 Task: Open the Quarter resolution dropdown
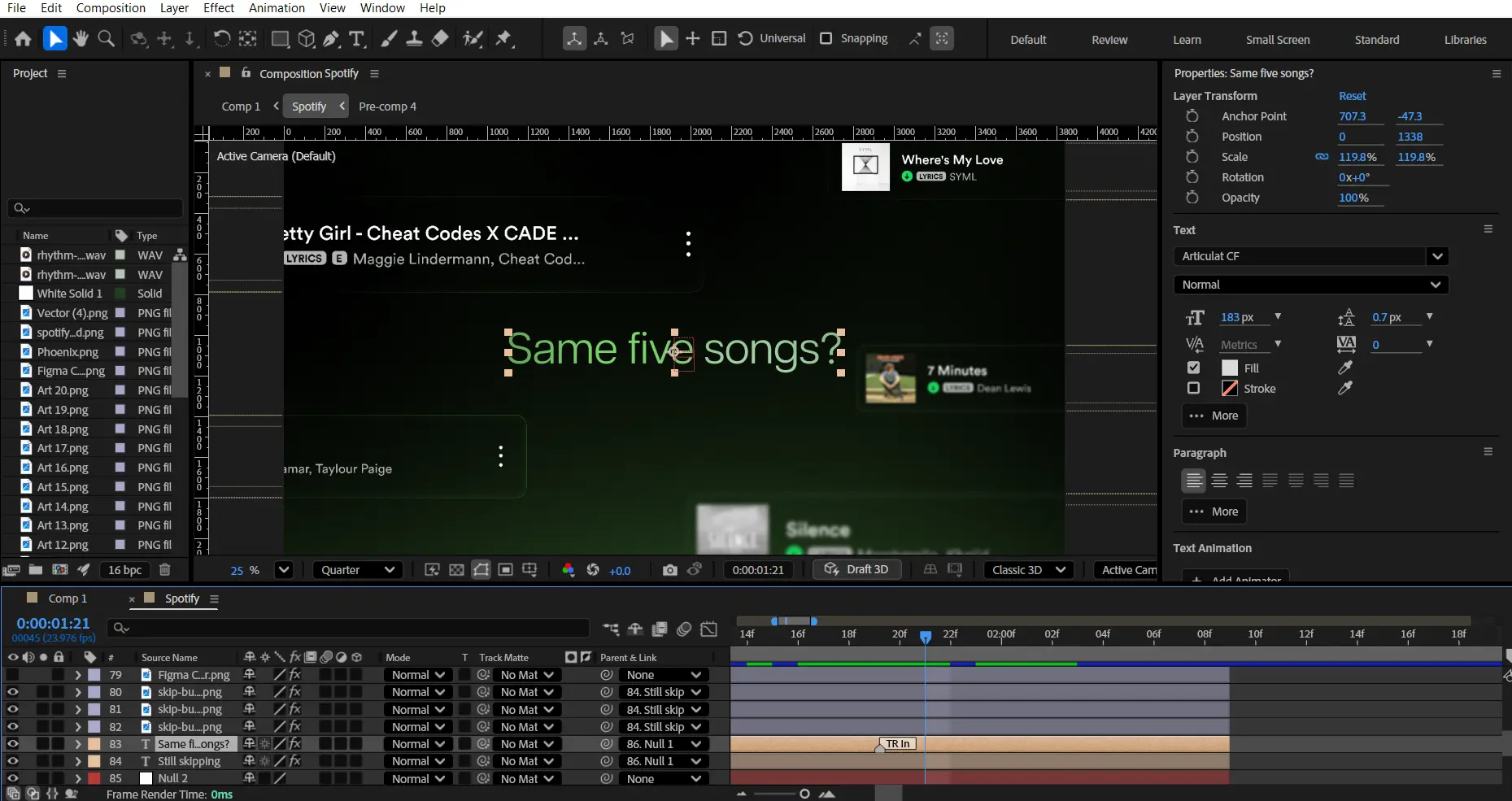pyautogui.click(x=357, y=570)
